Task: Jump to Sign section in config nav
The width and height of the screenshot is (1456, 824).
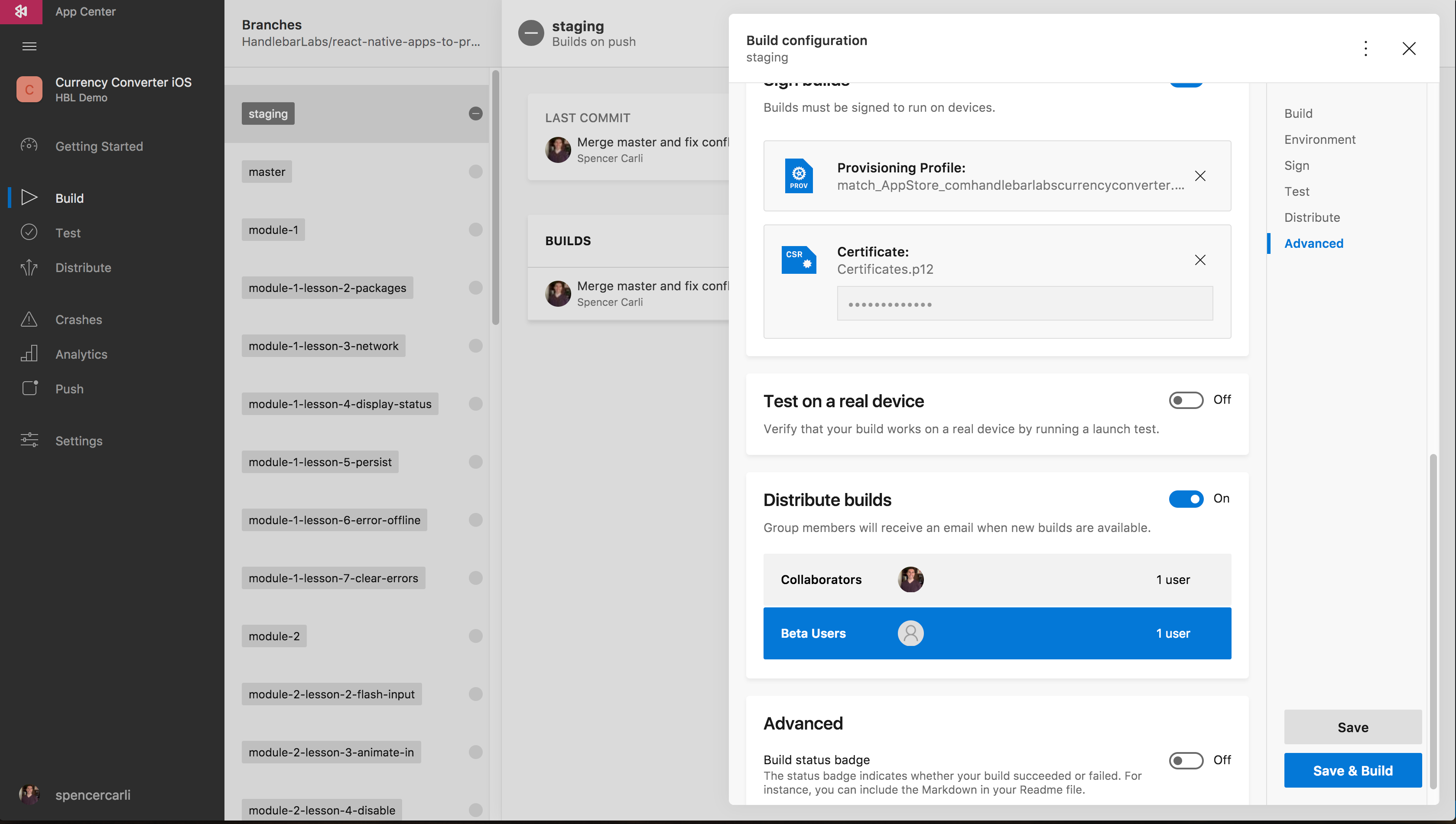Action: (1297, 166)
